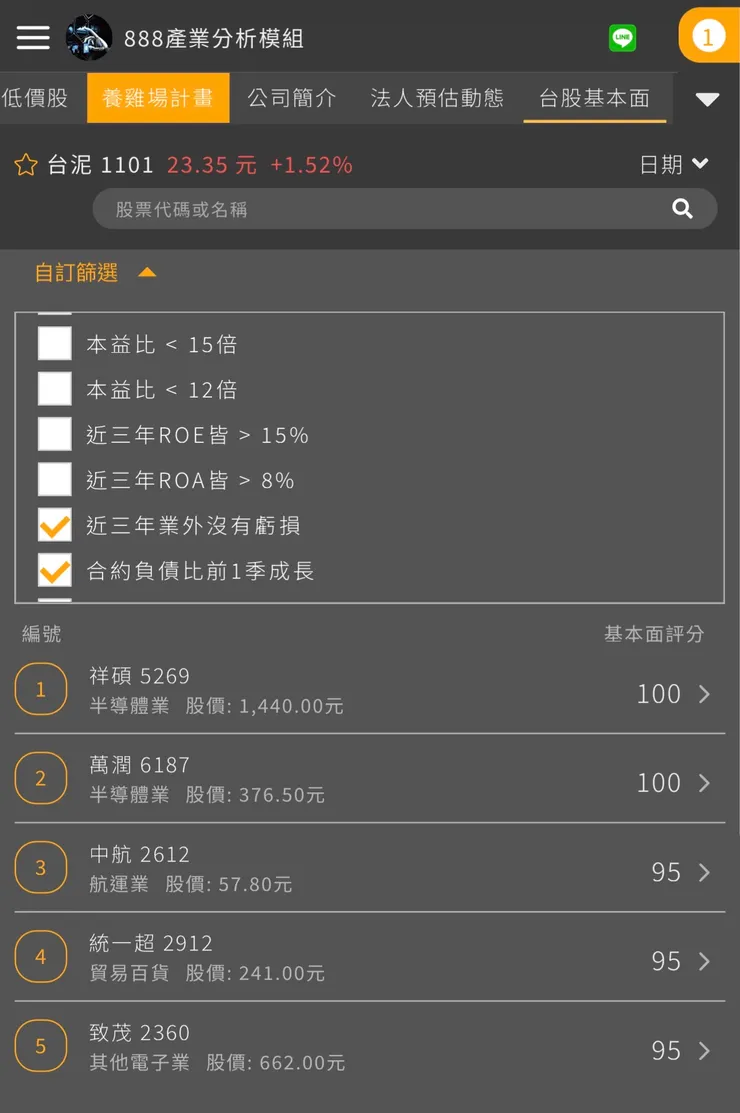Expand details for 祥碩 5269
This screenshot has width=740, height=1113.
(370, 689)
